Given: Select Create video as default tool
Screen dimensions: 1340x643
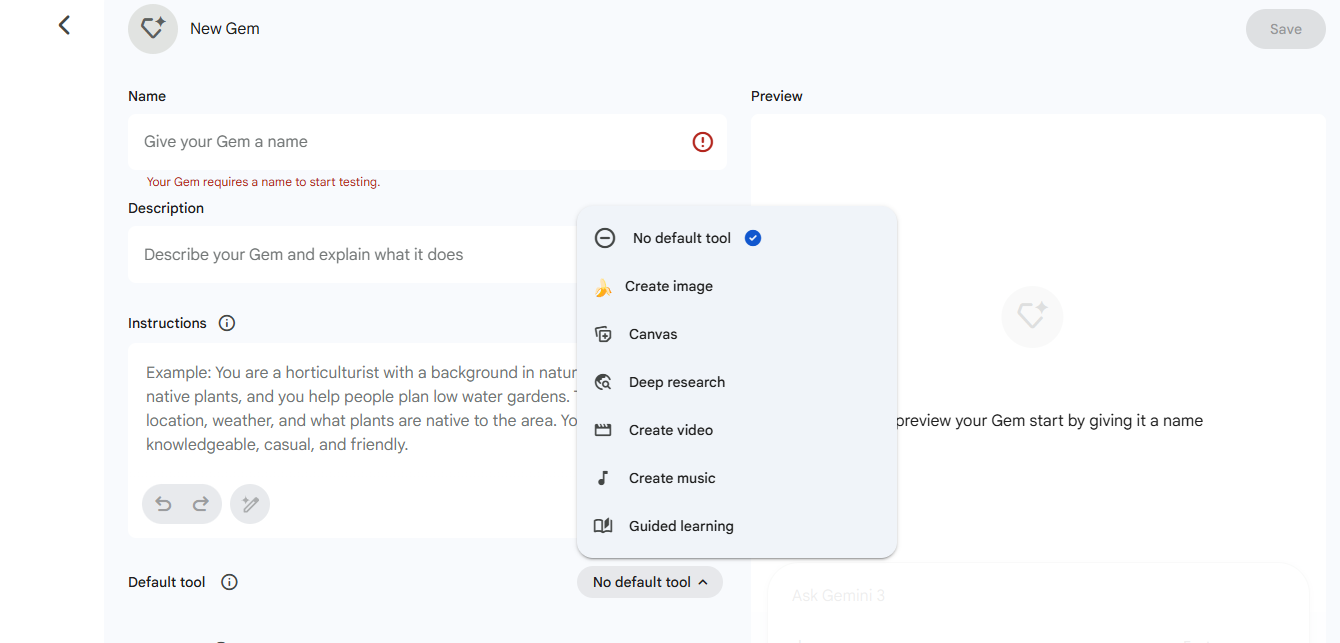Looking at the screenshot, I should (x=670, y=430).
